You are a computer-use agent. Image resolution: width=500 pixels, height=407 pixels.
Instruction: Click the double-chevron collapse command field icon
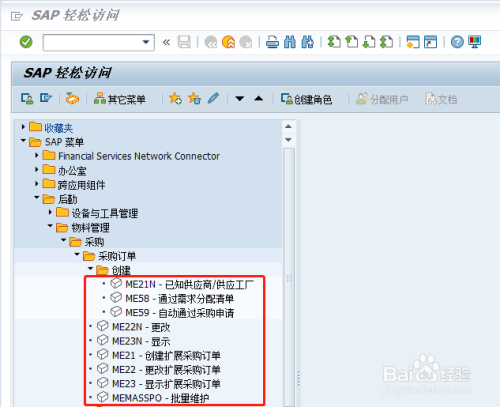click(166, 42)
